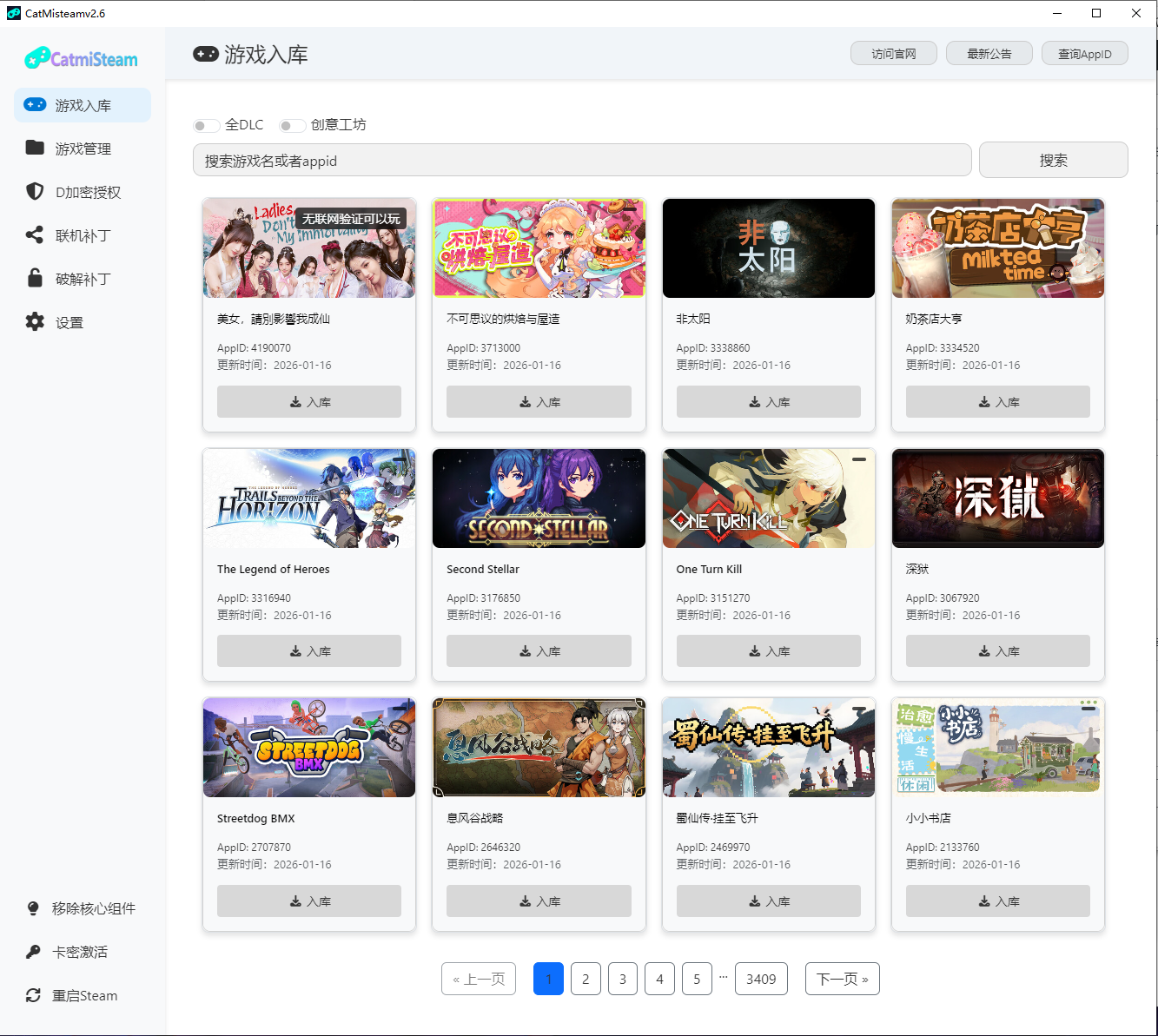
Task: Click 入库 for Streetdog BMX
Action: point(309,901)
